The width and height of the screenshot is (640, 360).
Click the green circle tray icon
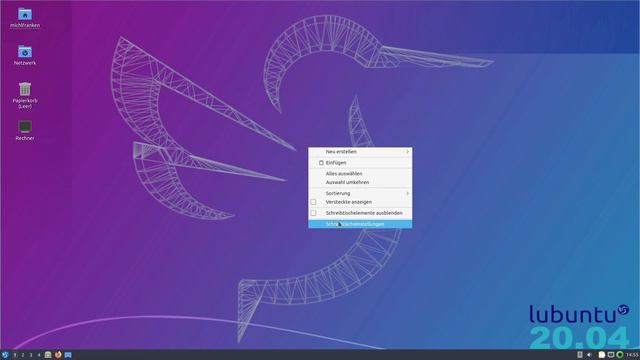point(620,355)
